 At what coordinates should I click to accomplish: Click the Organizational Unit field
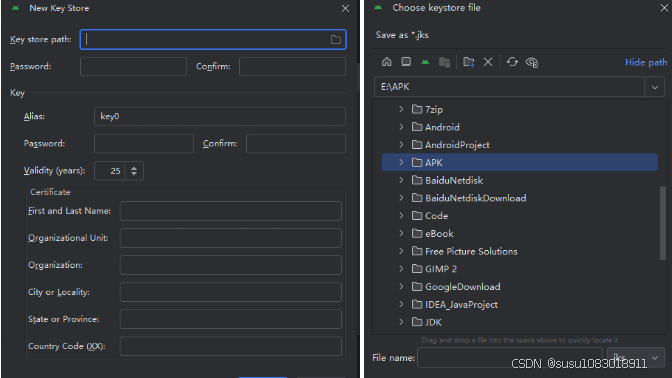tap(231, 238)
